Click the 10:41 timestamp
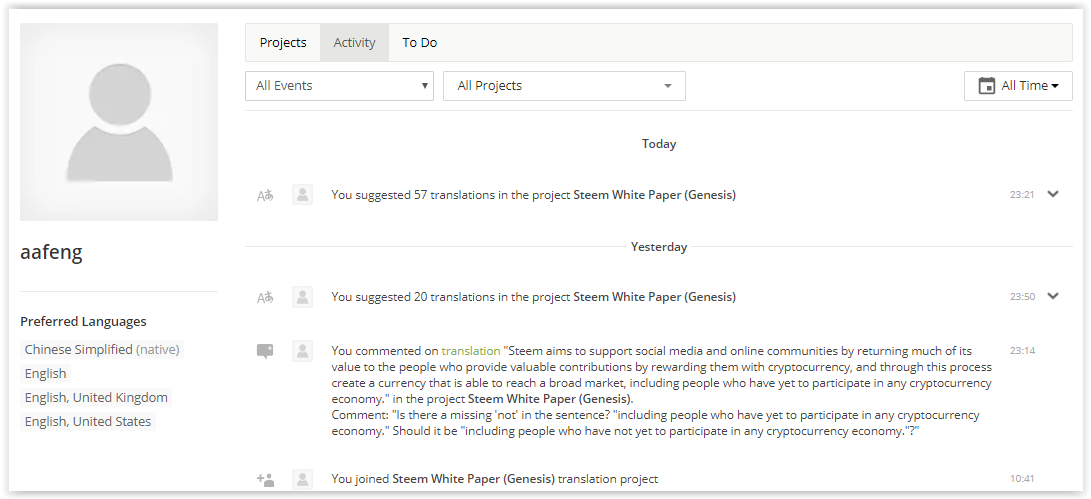Screen dimensions: 1091x499 point(1022,479)
